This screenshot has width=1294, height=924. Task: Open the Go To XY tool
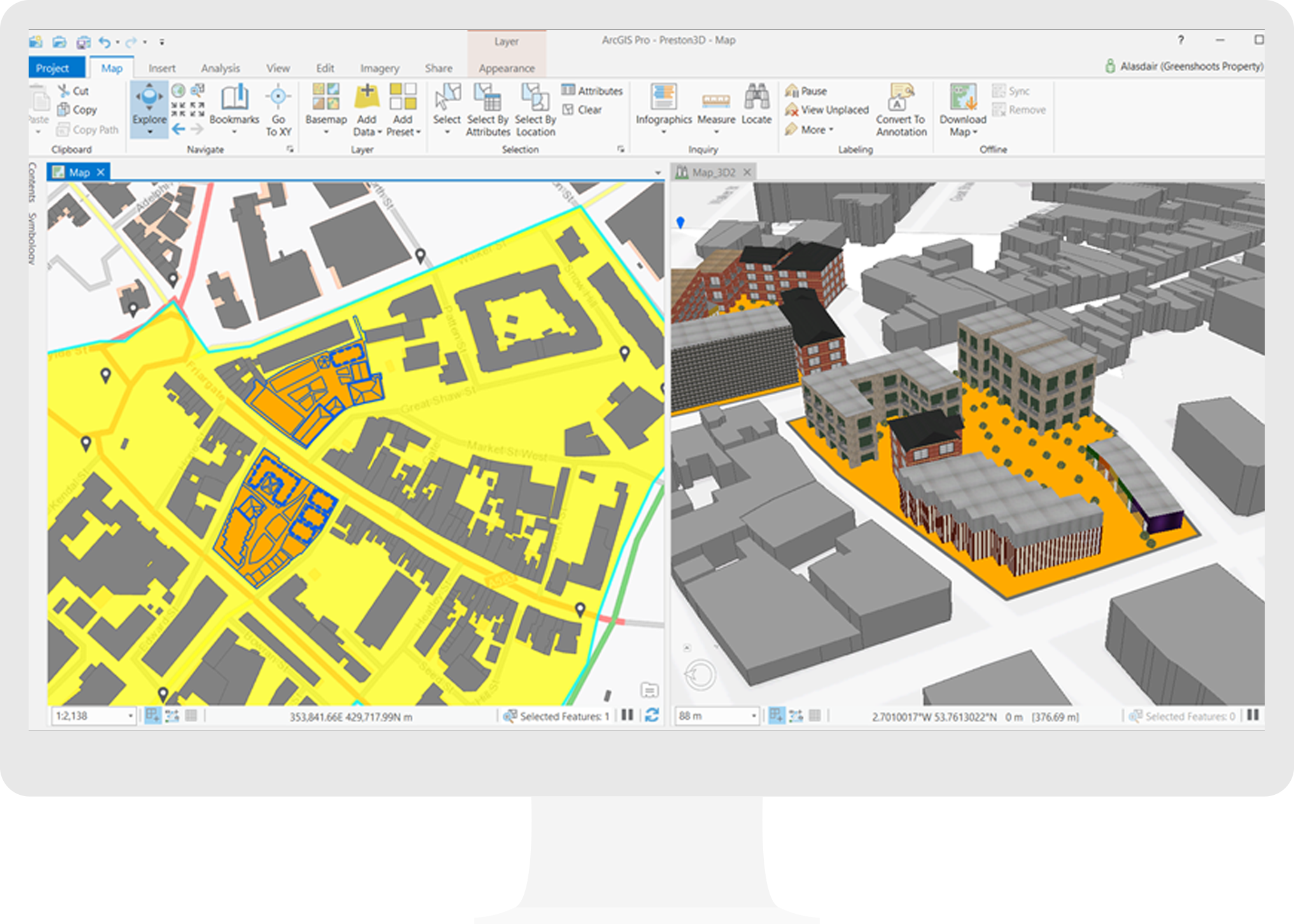click(x=278, y=109)
